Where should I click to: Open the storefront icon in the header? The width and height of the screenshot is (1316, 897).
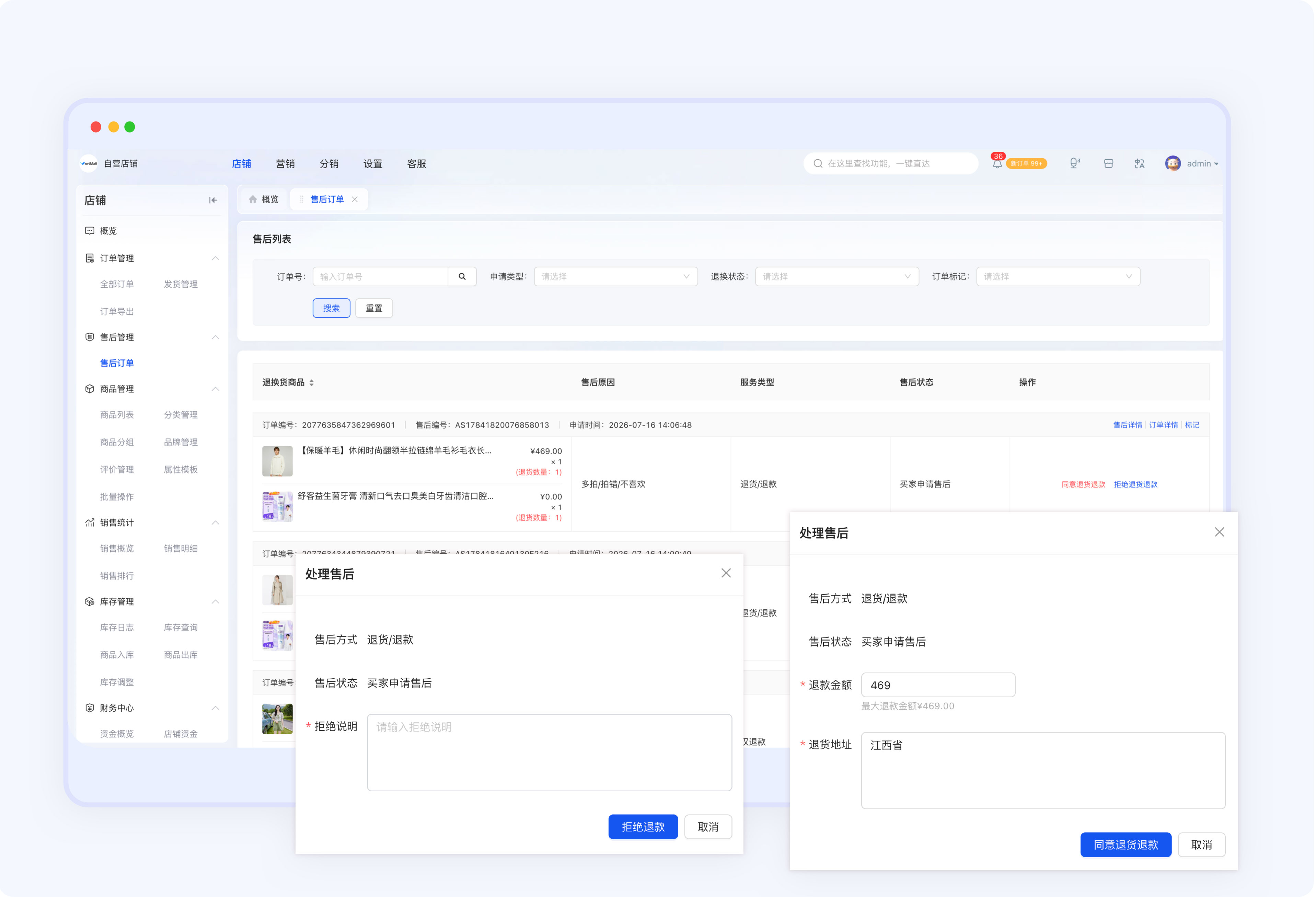[x=1108, y=164]
